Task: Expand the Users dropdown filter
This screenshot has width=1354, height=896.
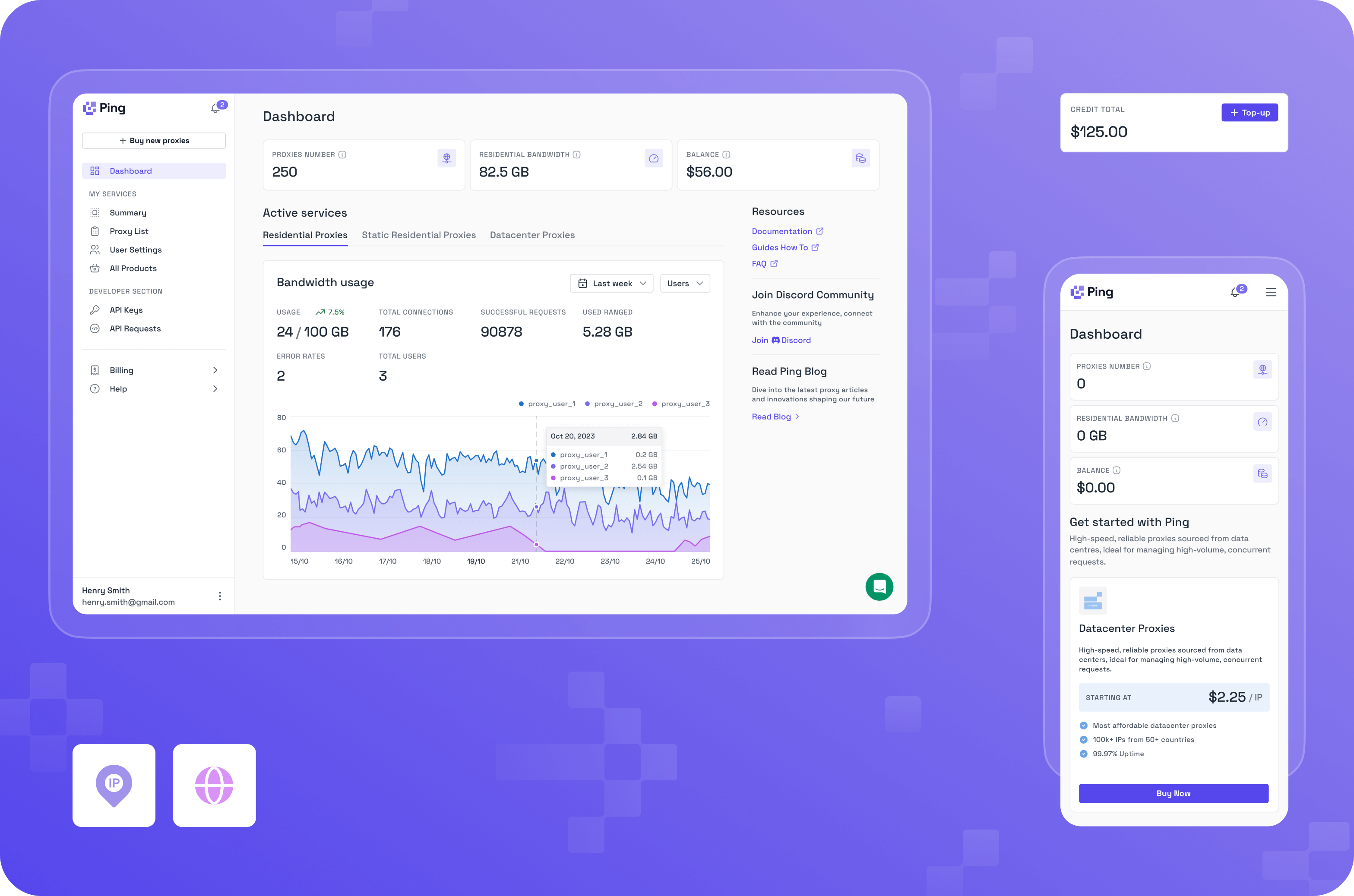Action: tap(684, 283)
